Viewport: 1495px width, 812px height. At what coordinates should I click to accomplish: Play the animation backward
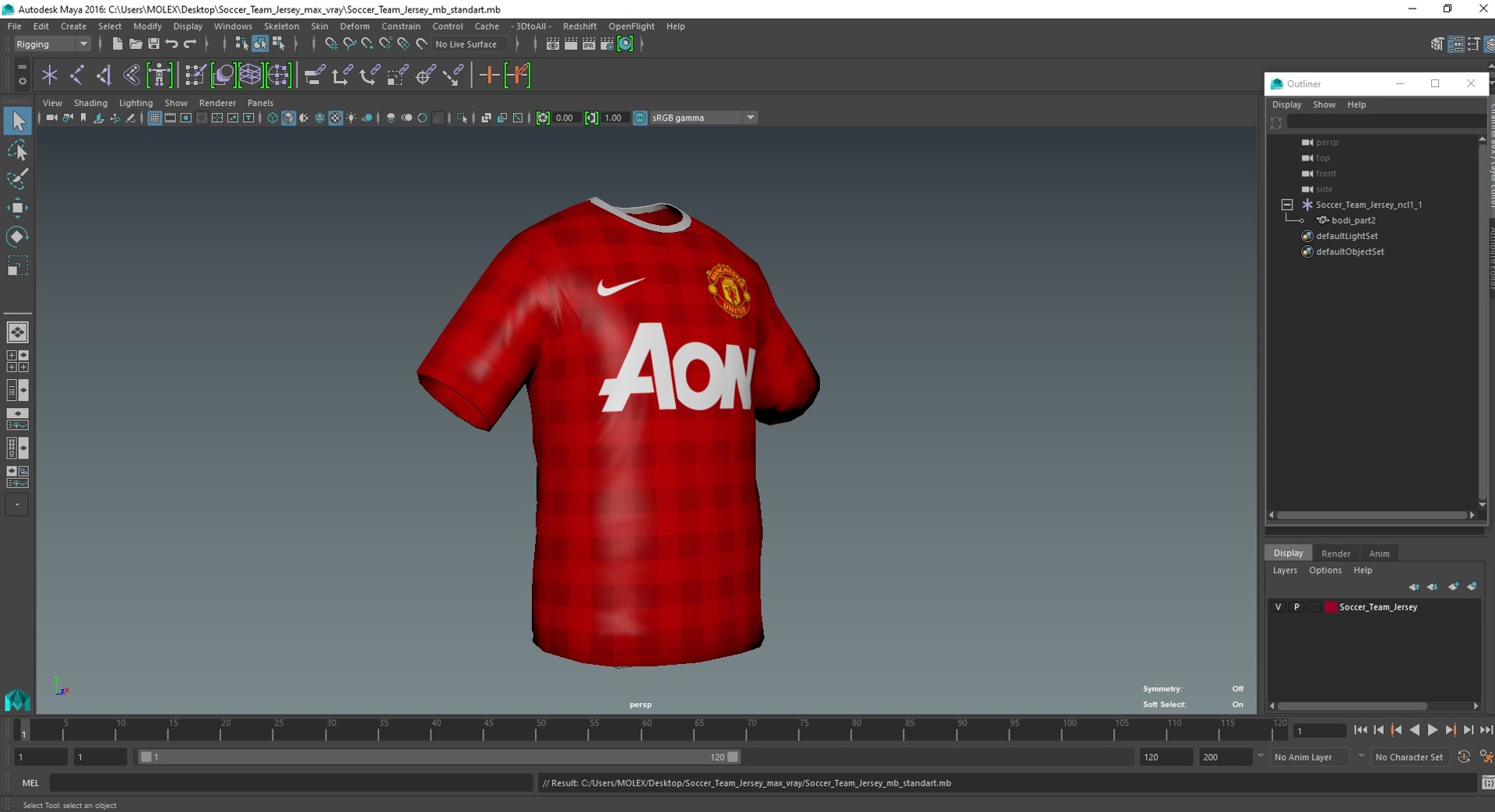(x=1415, y=730)
